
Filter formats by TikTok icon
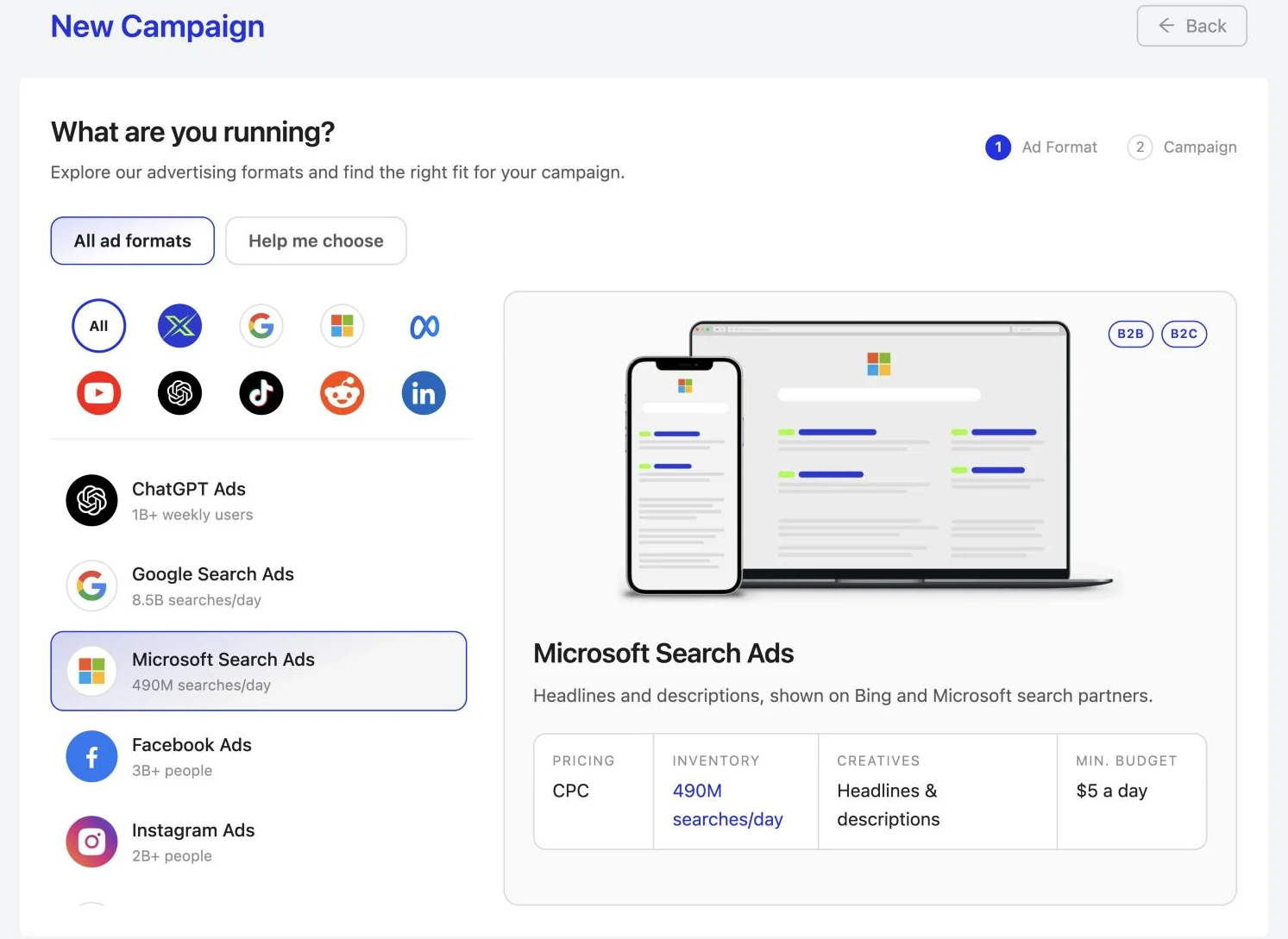click(x=261, y=393)
